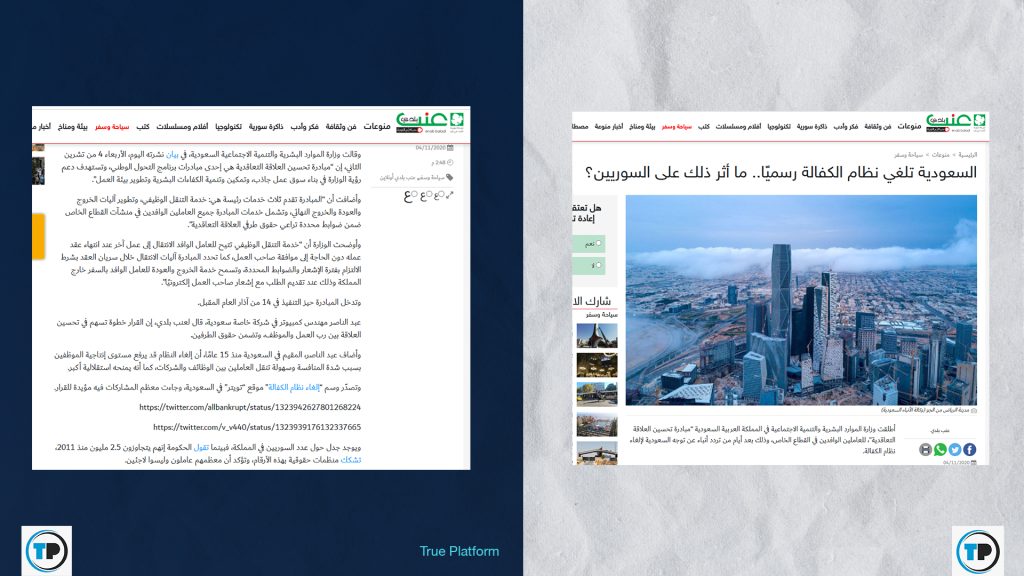Open أفلام ومسلسلات on right page
Image resolution: width=1024 pixels, height=576 pixels.
(x=738, y=126)
